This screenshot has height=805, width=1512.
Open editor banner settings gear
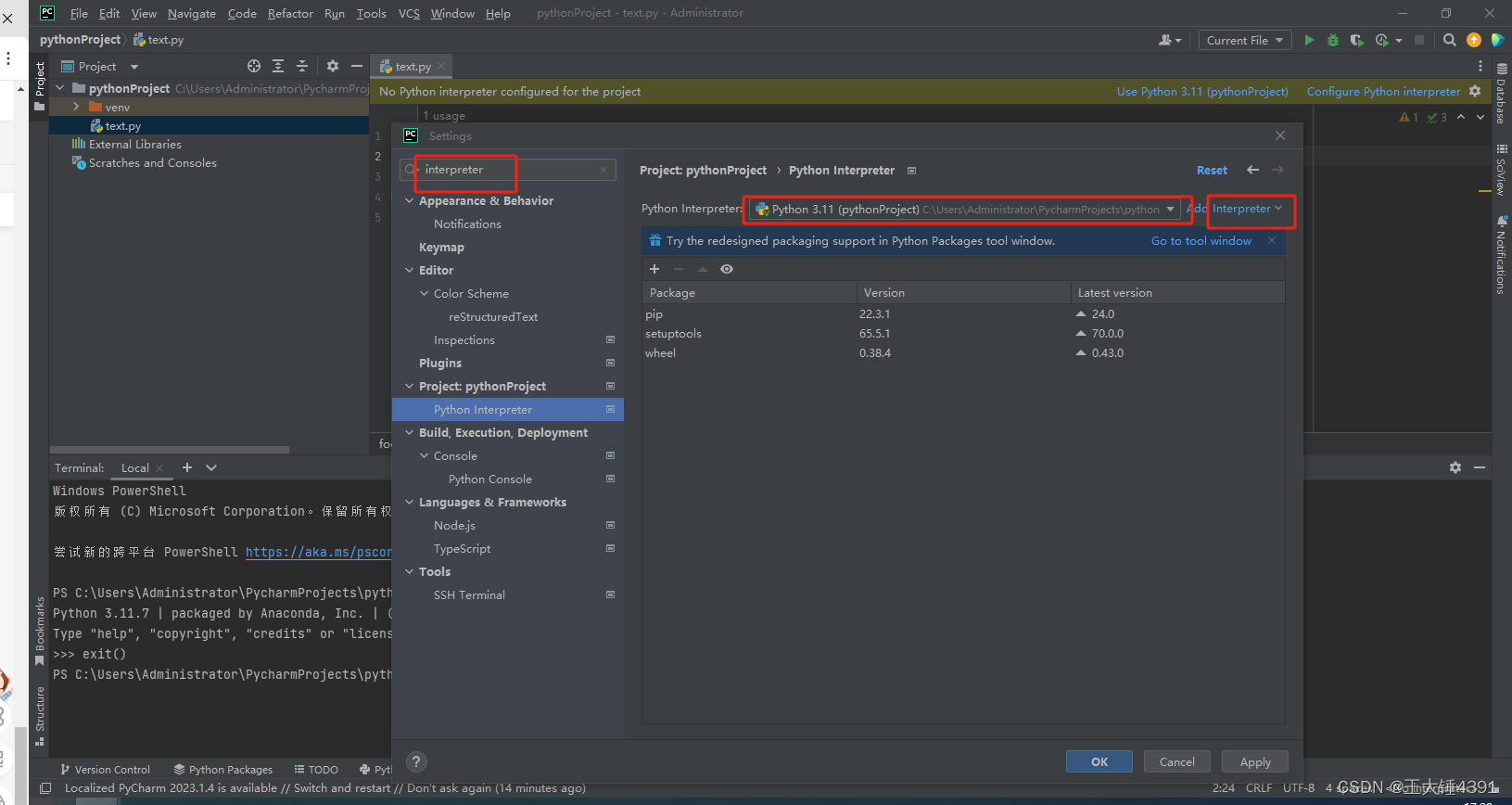point(1475,91)
